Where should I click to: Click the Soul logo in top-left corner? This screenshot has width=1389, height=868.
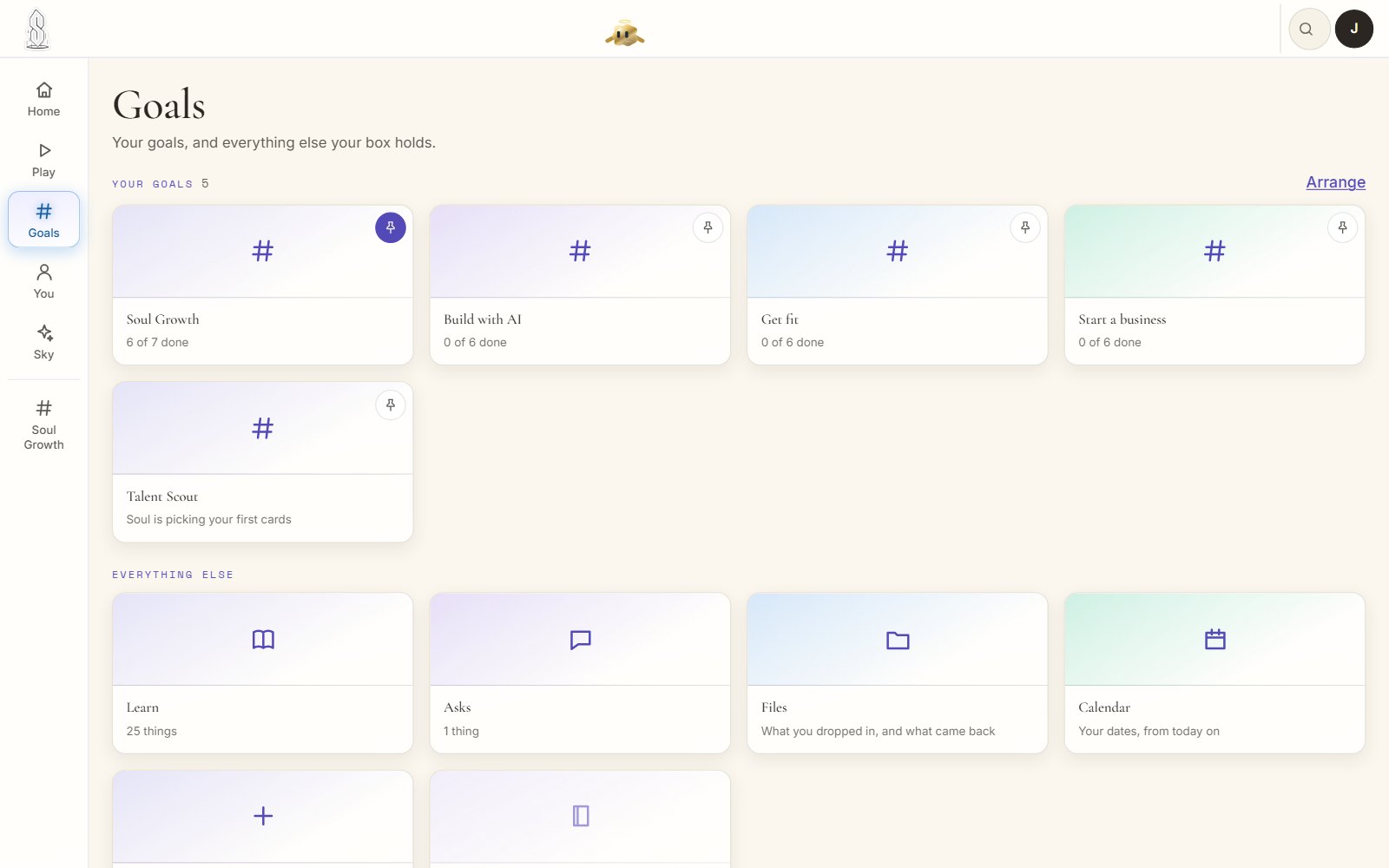tap(37, 30)
